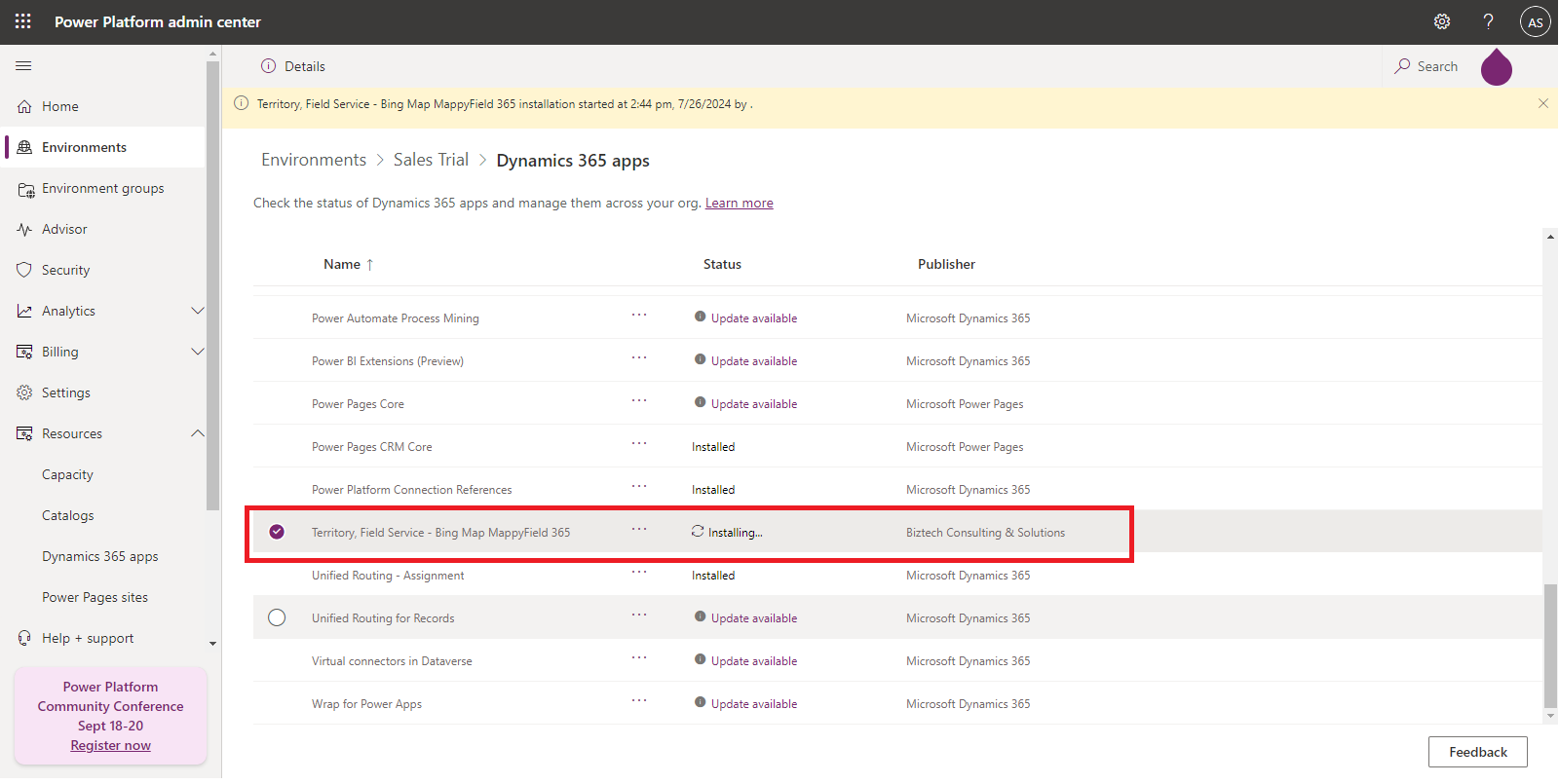Click the Settings gear in sidebar
This screenshot has width=1559, height=784.
pos(24,393)
